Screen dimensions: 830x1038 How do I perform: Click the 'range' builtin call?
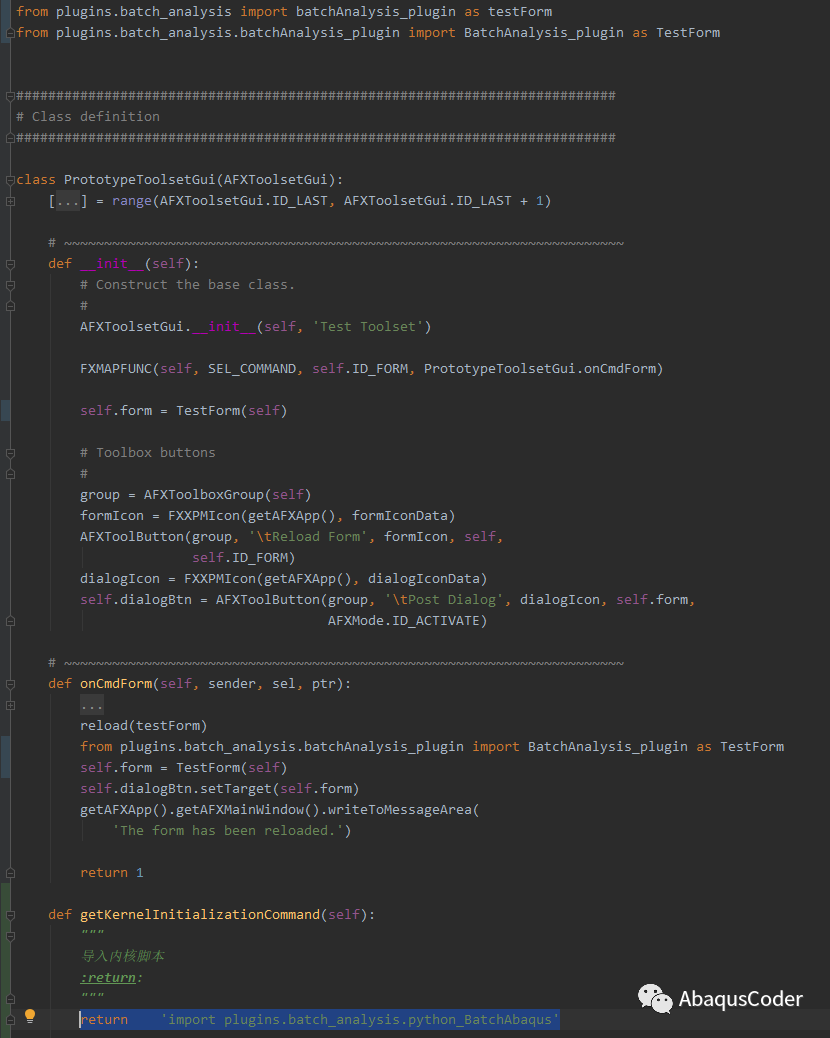(x=132, y=201)
